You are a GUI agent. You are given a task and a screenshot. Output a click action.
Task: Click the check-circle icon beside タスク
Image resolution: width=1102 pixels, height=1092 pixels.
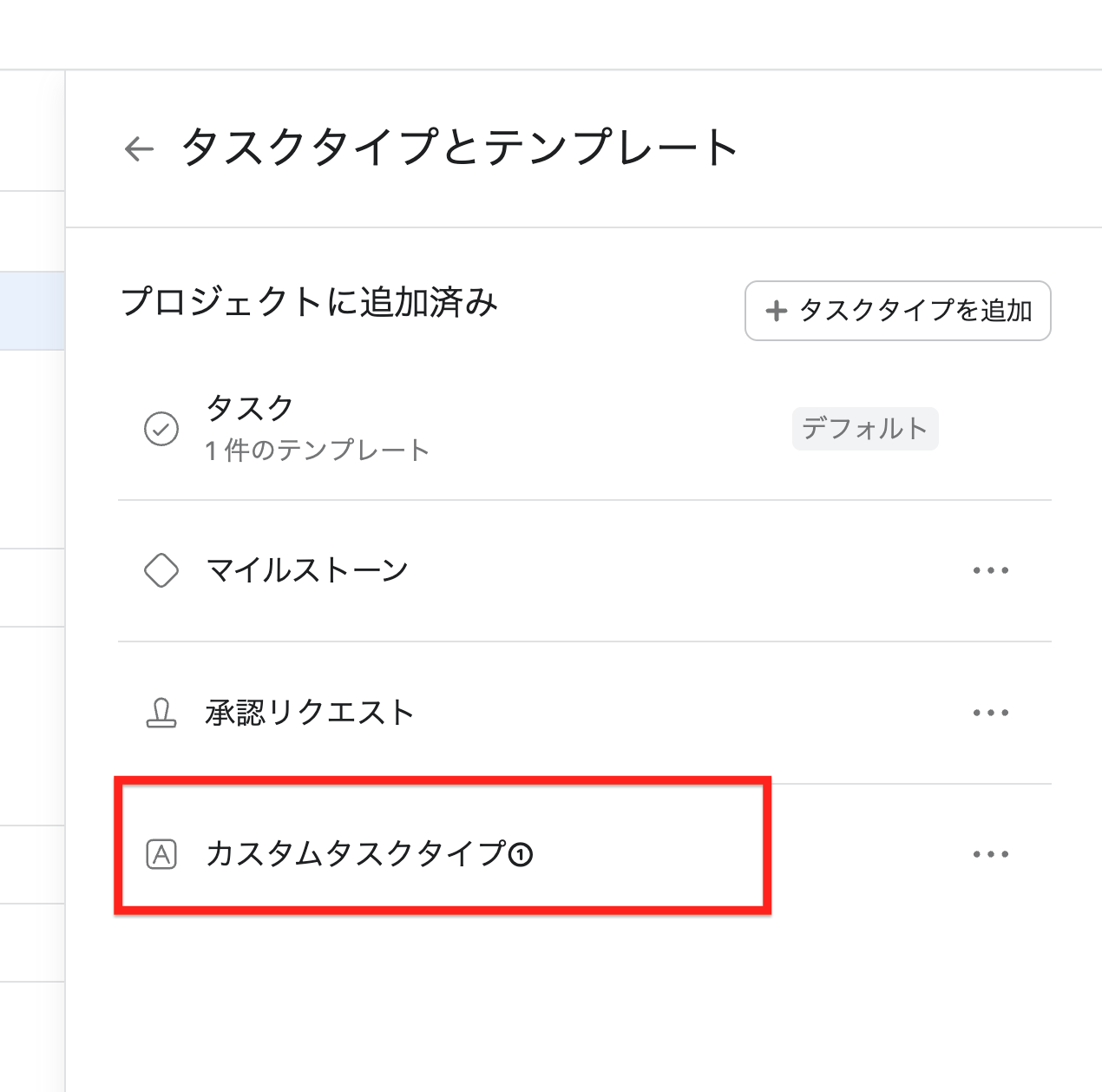click(161, 429)
